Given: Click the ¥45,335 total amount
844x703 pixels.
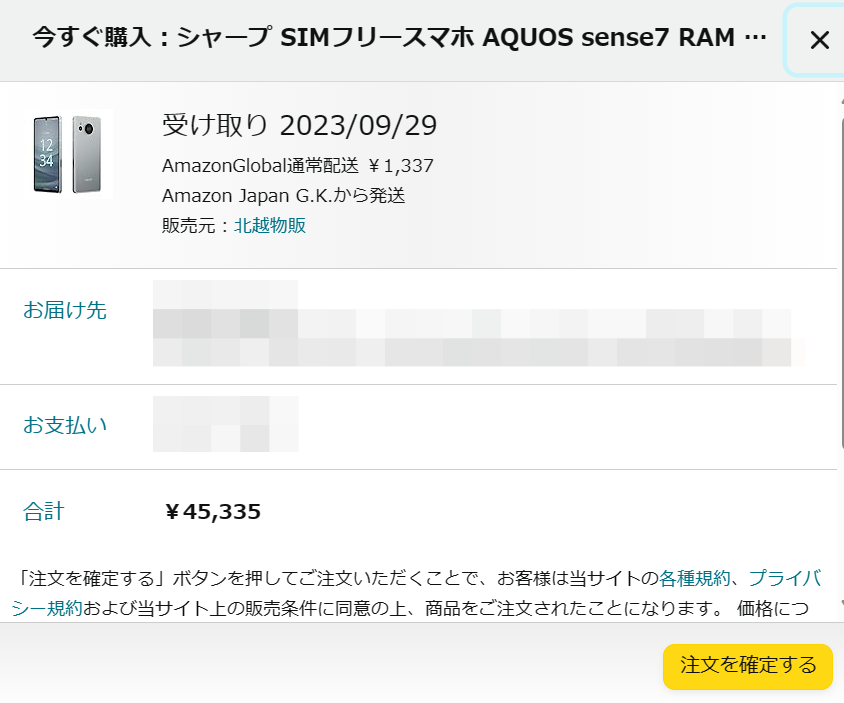Looking at the screenshot, I should [x=213, y=511].
